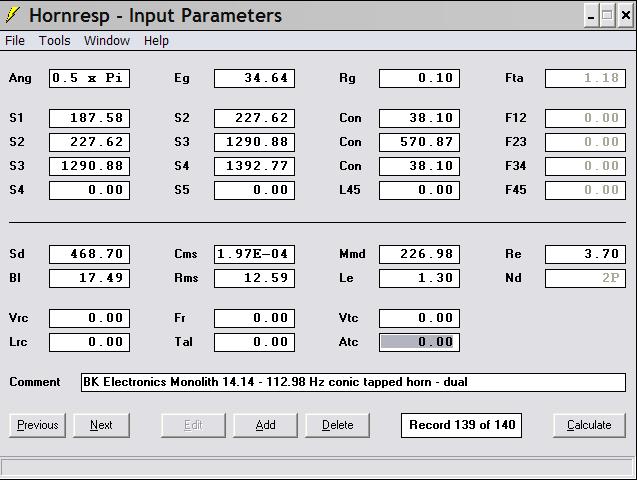
Task: Click the Sd field with 468.70
Action: tap(89, 254)
